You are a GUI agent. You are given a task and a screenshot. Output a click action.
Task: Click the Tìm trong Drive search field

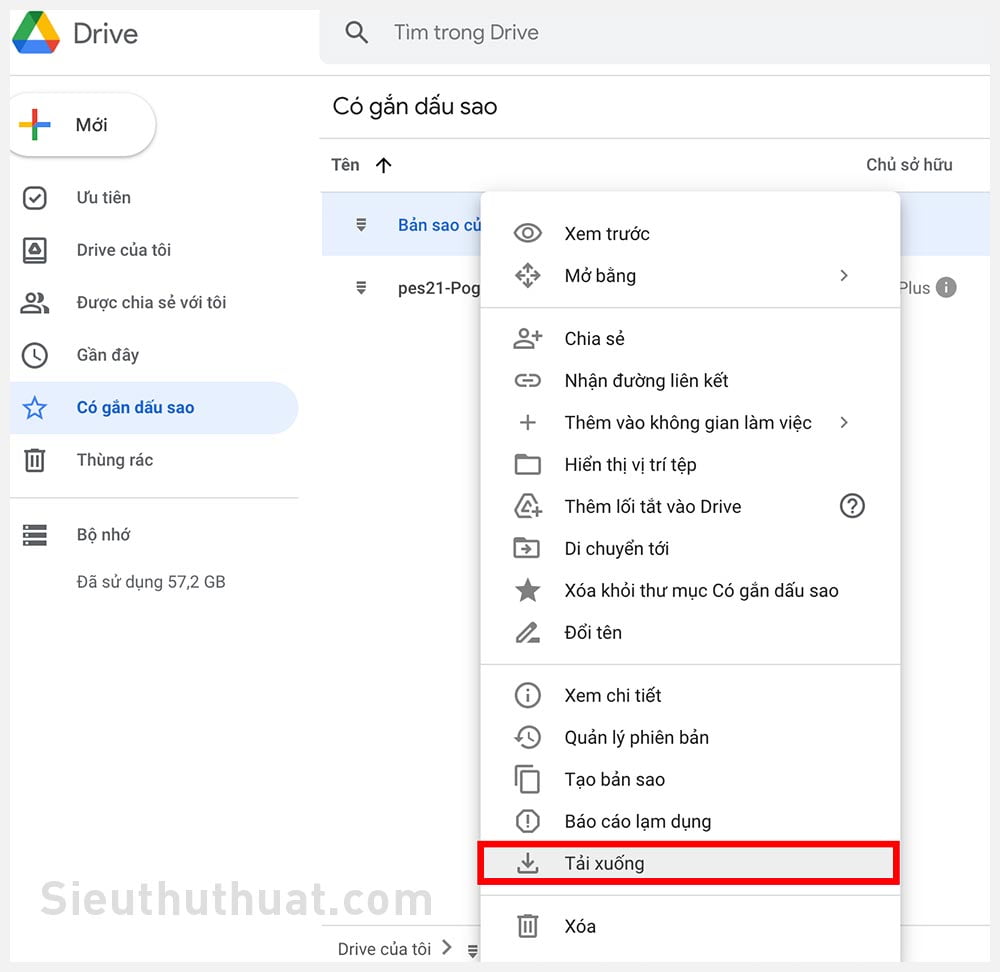[655, 33]
